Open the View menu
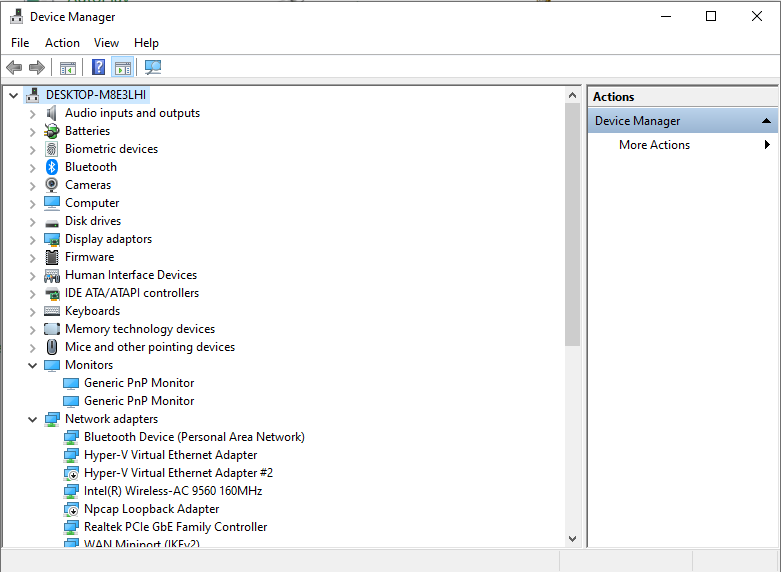The image size is (781, 572). (106, 43)
